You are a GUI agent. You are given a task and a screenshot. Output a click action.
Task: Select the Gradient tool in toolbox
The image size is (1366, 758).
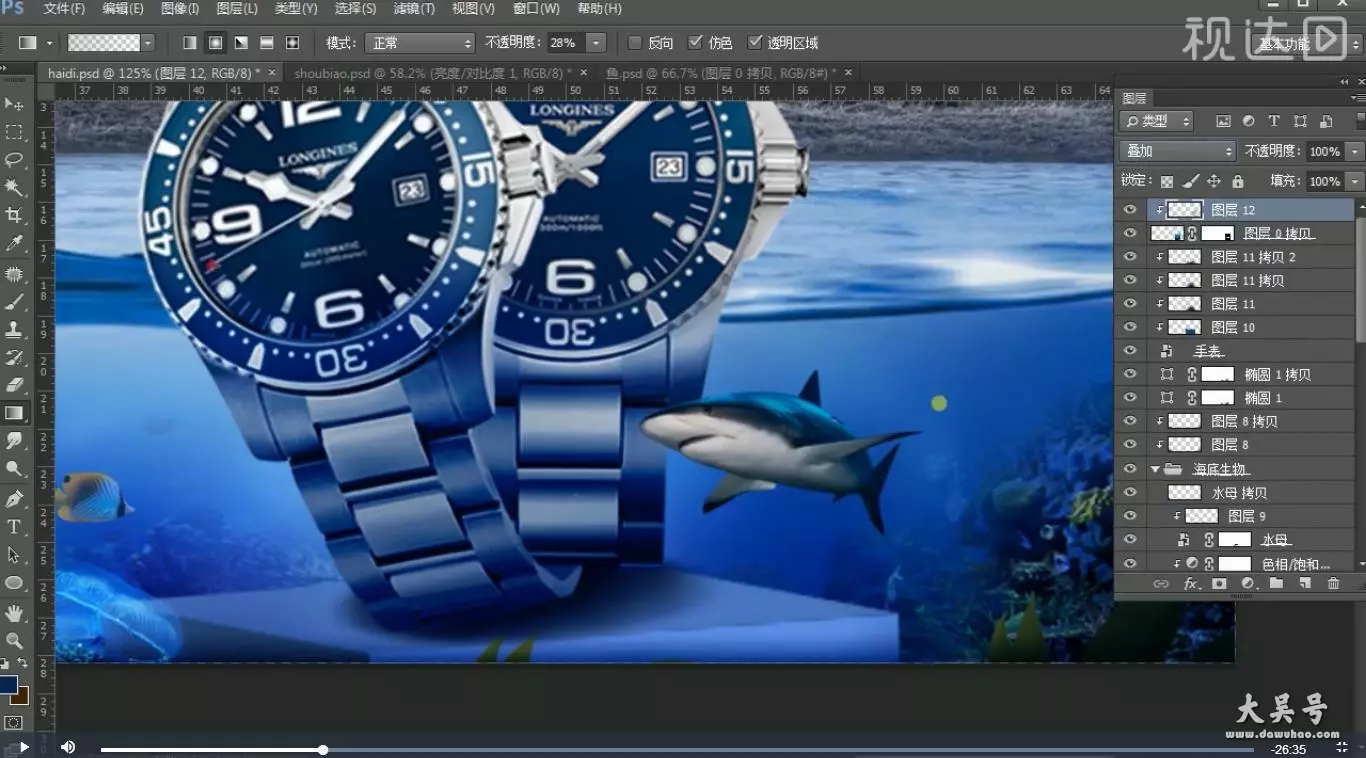(x=14, y=412)
